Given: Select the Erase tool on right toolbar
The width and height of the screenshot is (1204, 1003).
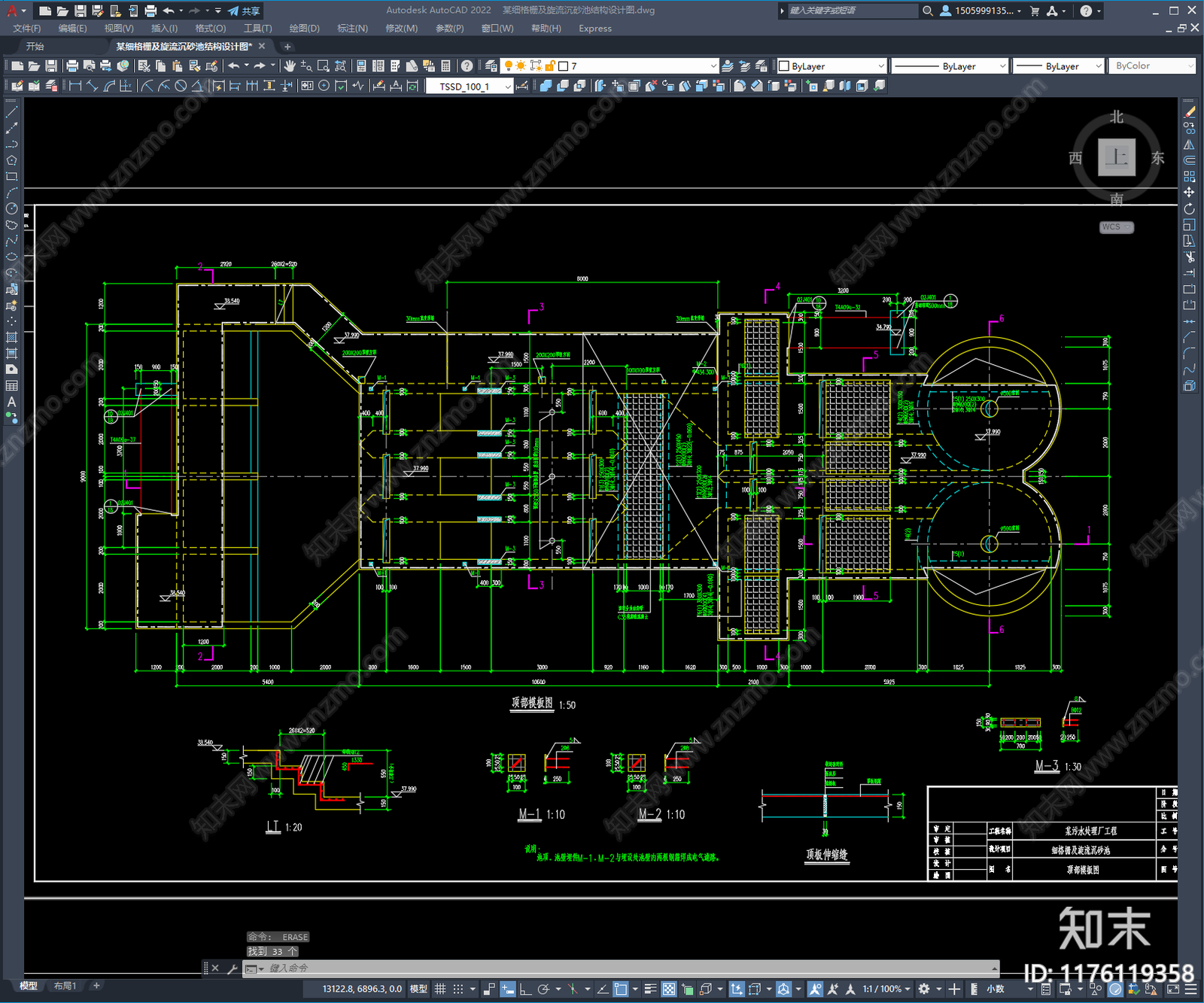Looking at the screenshot, I should tap(1189, 112).
